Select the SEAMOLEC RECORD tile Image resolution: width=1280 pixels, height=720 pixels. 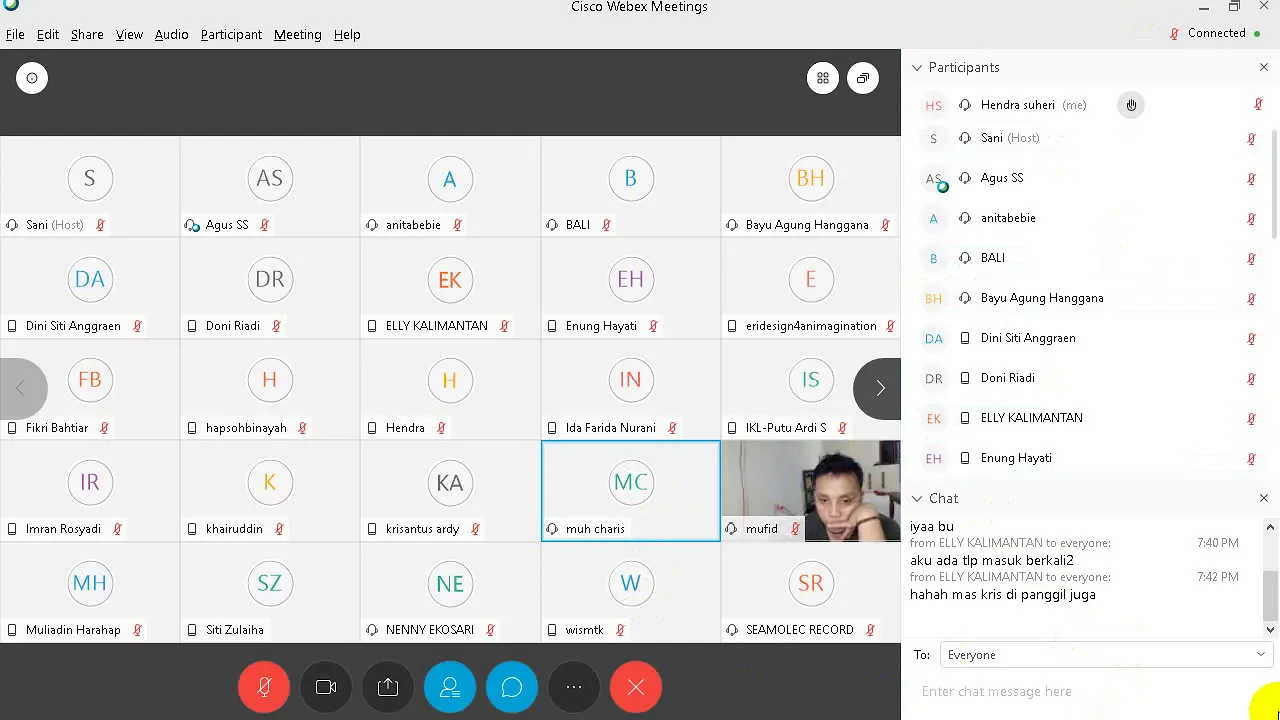(x=811, y=592)
